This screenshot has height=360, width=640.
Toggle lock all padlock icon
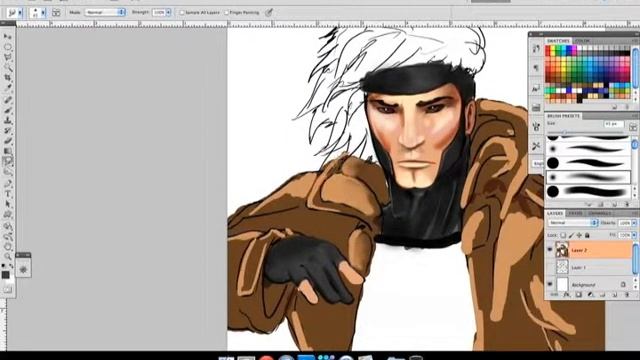[x=587, y=236]
